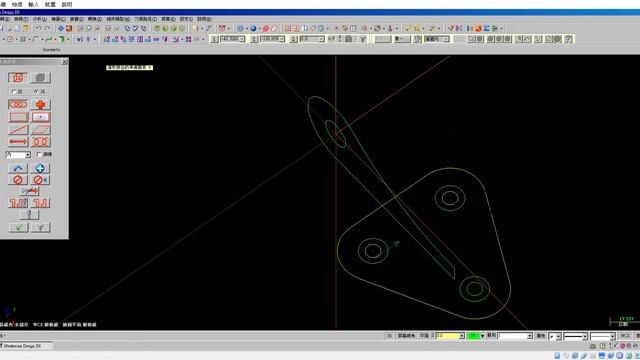This screenshot has width=640, height=360.
Task: Click the Unselect red prohibition button
Action: click(18, 180)
